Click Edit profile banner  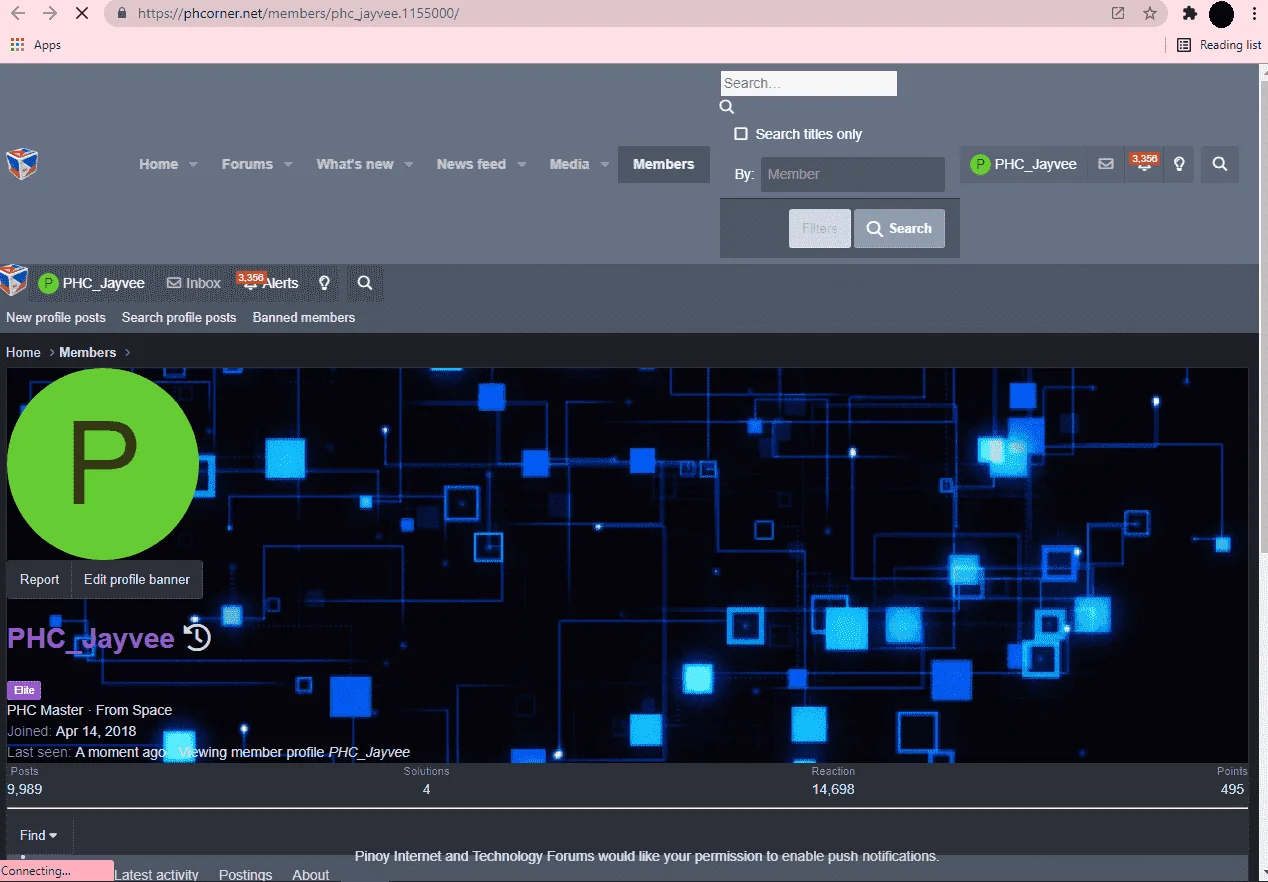coord(137,579)
